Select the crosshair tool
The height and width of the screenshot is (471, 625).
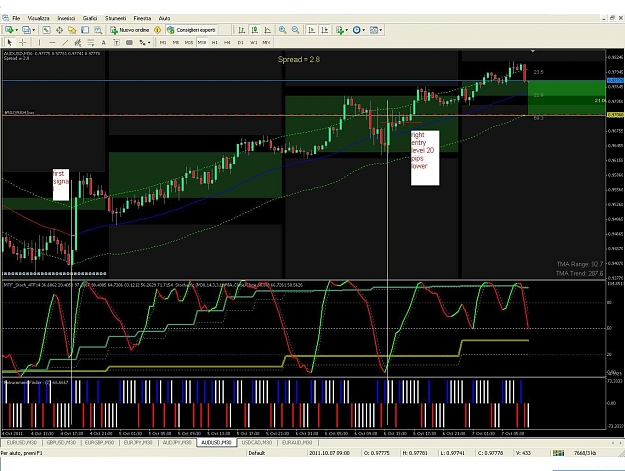(23, 42)
